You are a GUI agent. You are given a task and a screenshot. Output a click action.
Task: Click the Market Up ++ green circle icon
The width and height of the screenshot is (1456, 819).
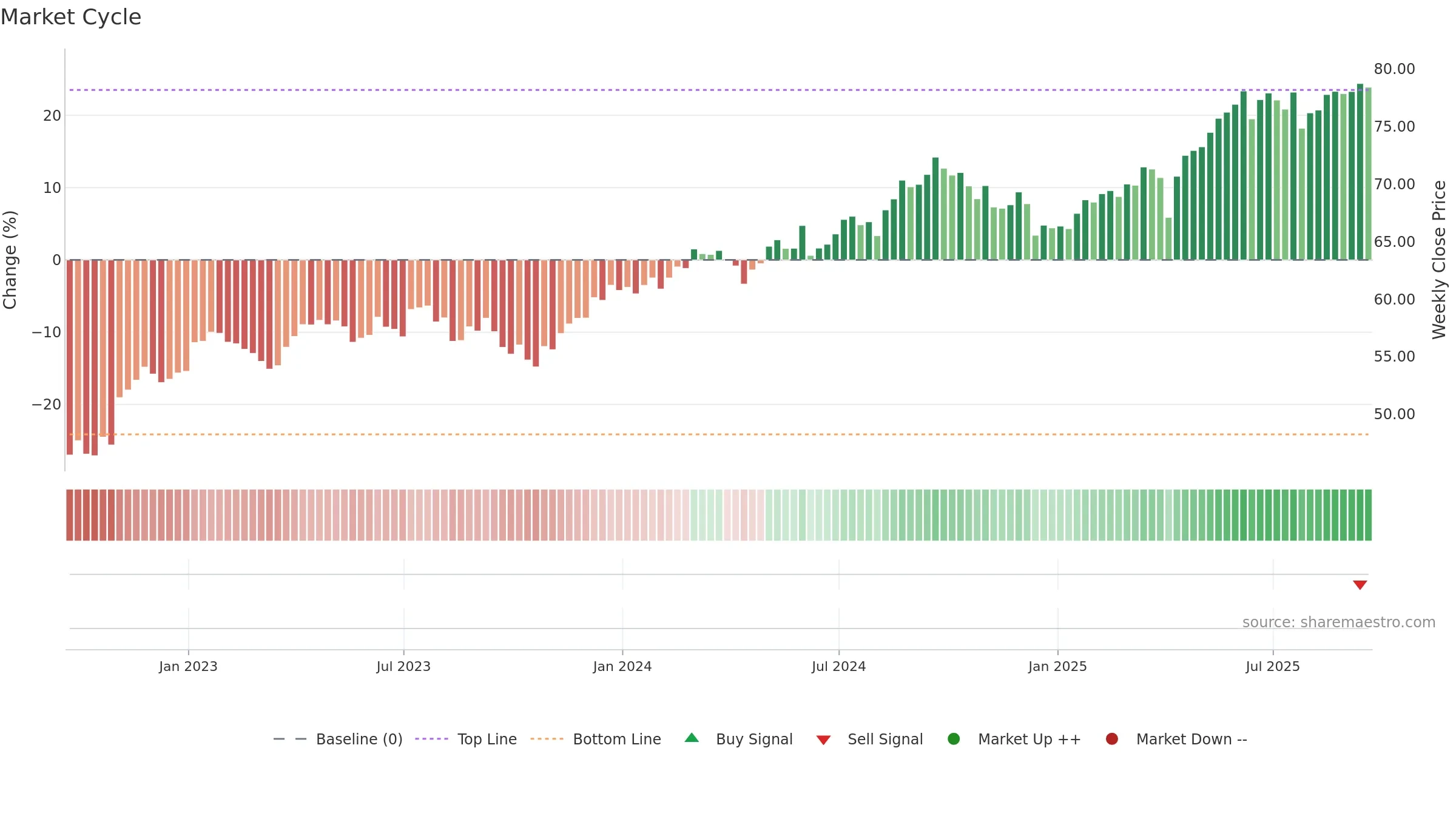click(x=954, y=739)
